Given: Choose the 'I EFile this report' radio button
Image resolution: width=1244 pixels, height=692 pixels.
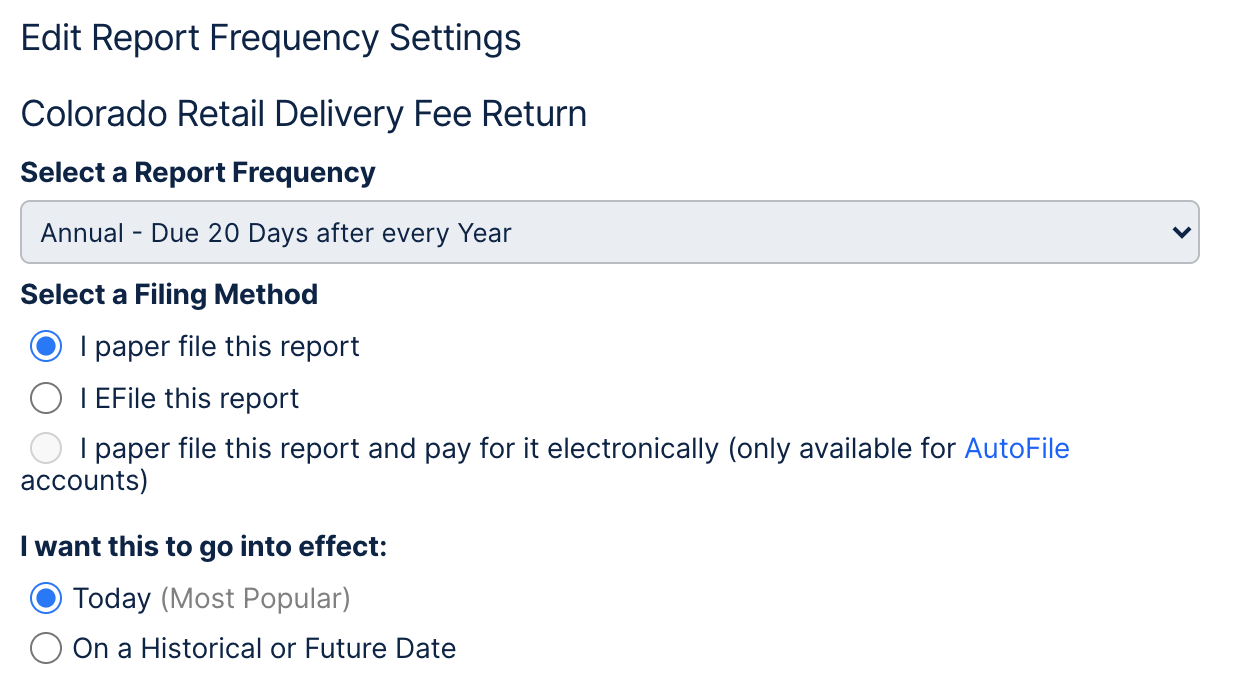Looking at the screenshot, I should 46,399.
